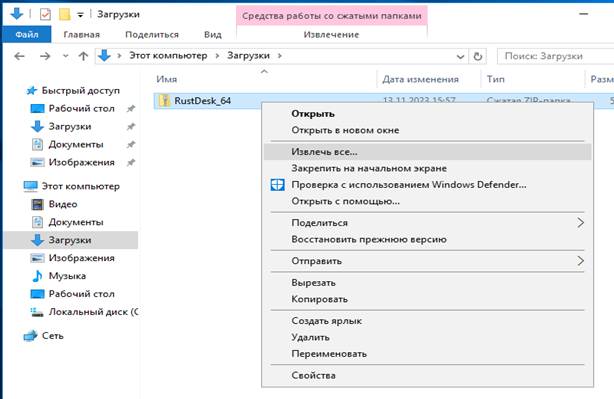The height and width of the screenshot is (399, 614).
Task: Click the Properties checkmark icon in quick access toolbar
Action: coord(45,14)
